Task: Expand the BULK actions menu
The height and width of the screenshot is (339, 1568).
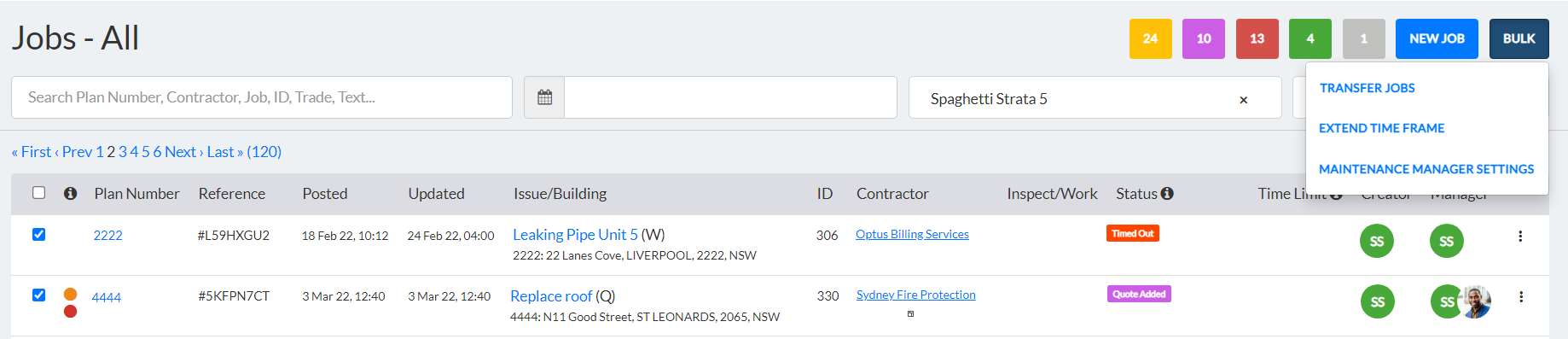Action: pos(1519,39)
